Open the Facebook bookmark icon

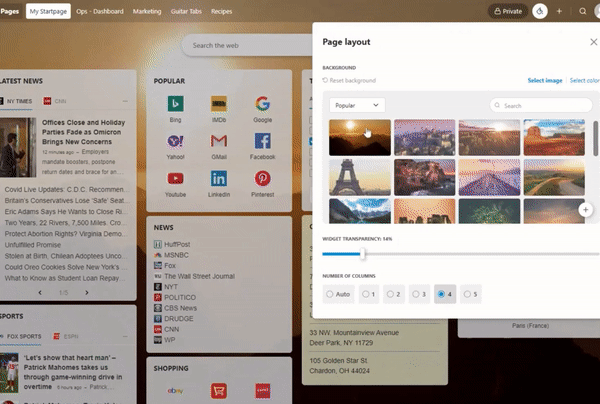pyautogui.click(x=262, y=141)
